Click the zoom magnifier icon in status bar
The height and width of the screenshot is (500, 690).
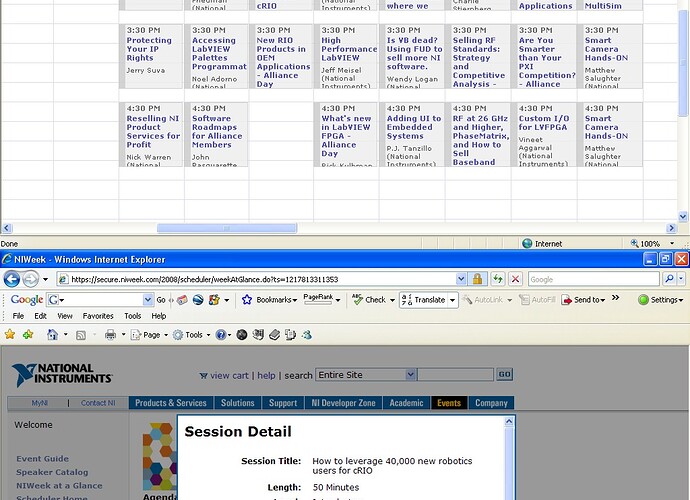click(634, 243)
